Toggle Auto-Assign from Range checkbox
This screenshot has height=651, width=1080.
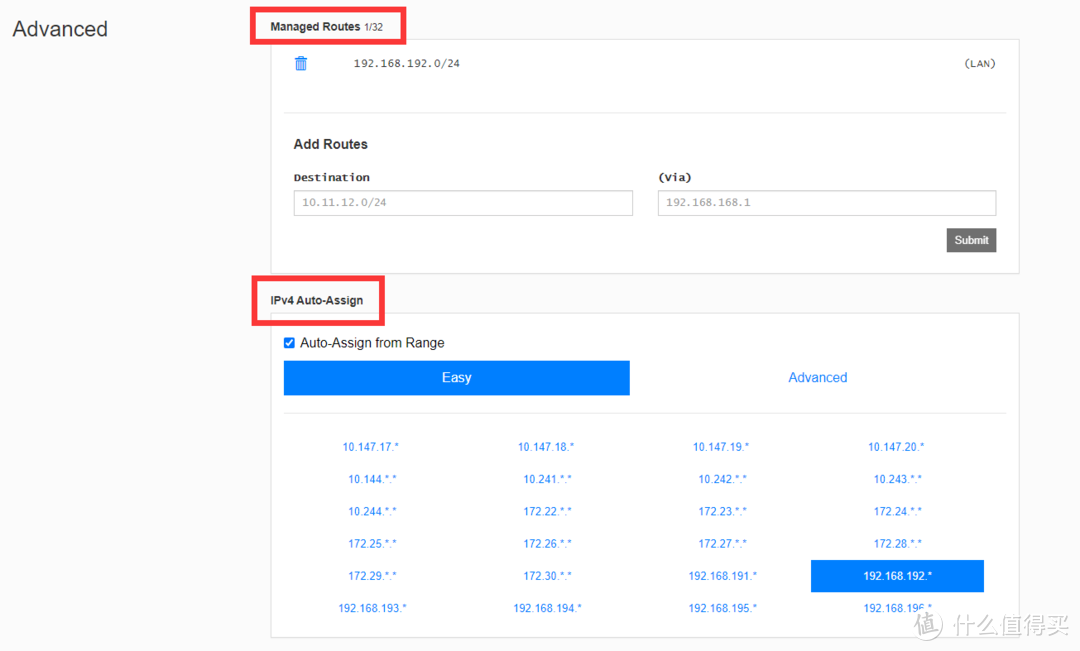[290, 343]
